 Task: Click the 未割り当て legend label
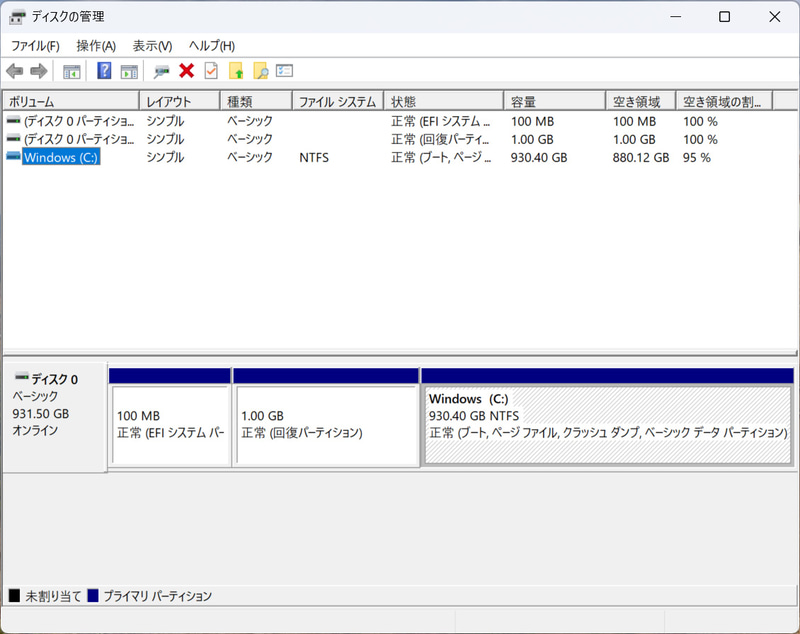[53, 596]
